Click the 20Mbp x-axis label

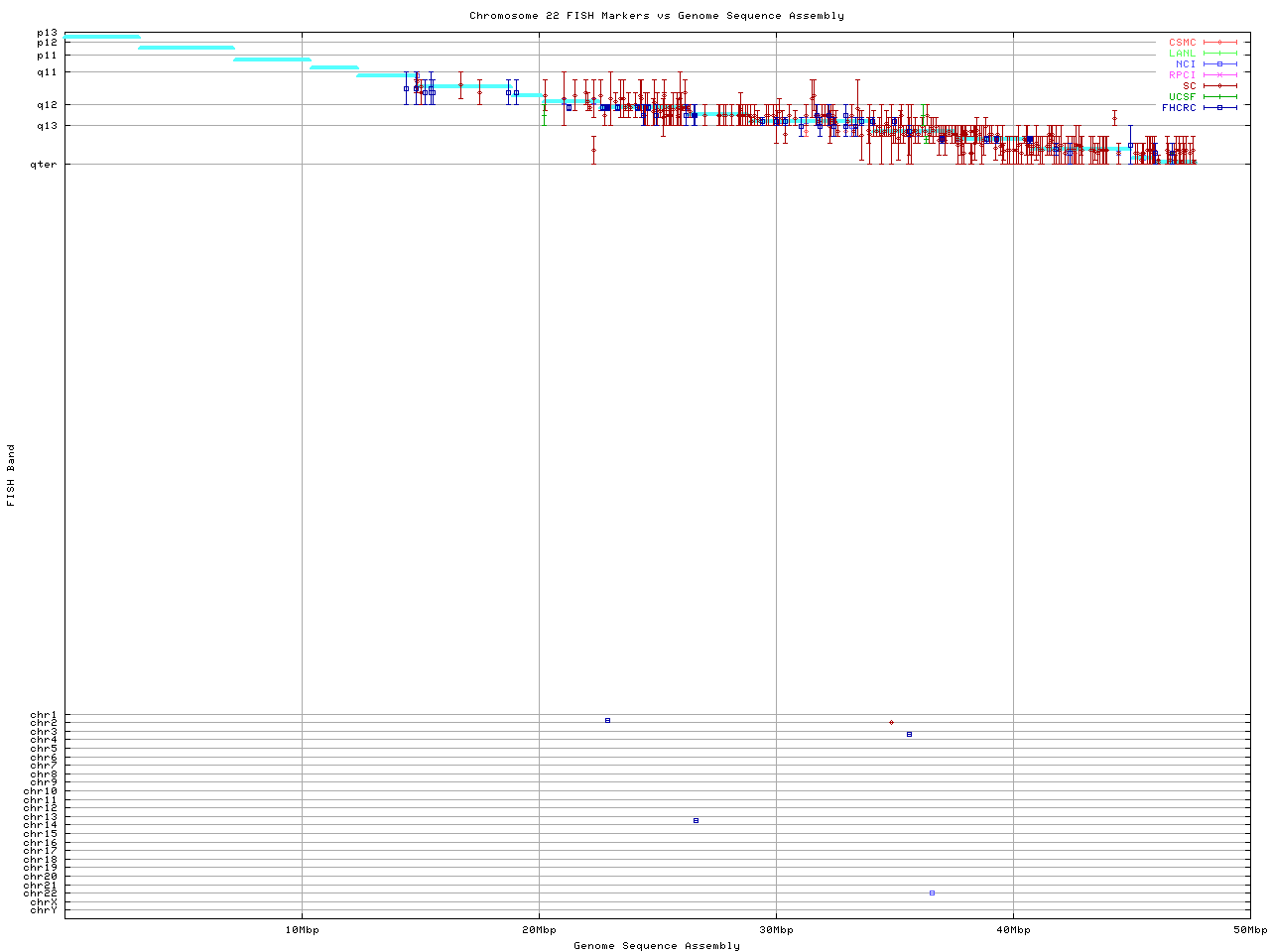(x=539, y=930)
